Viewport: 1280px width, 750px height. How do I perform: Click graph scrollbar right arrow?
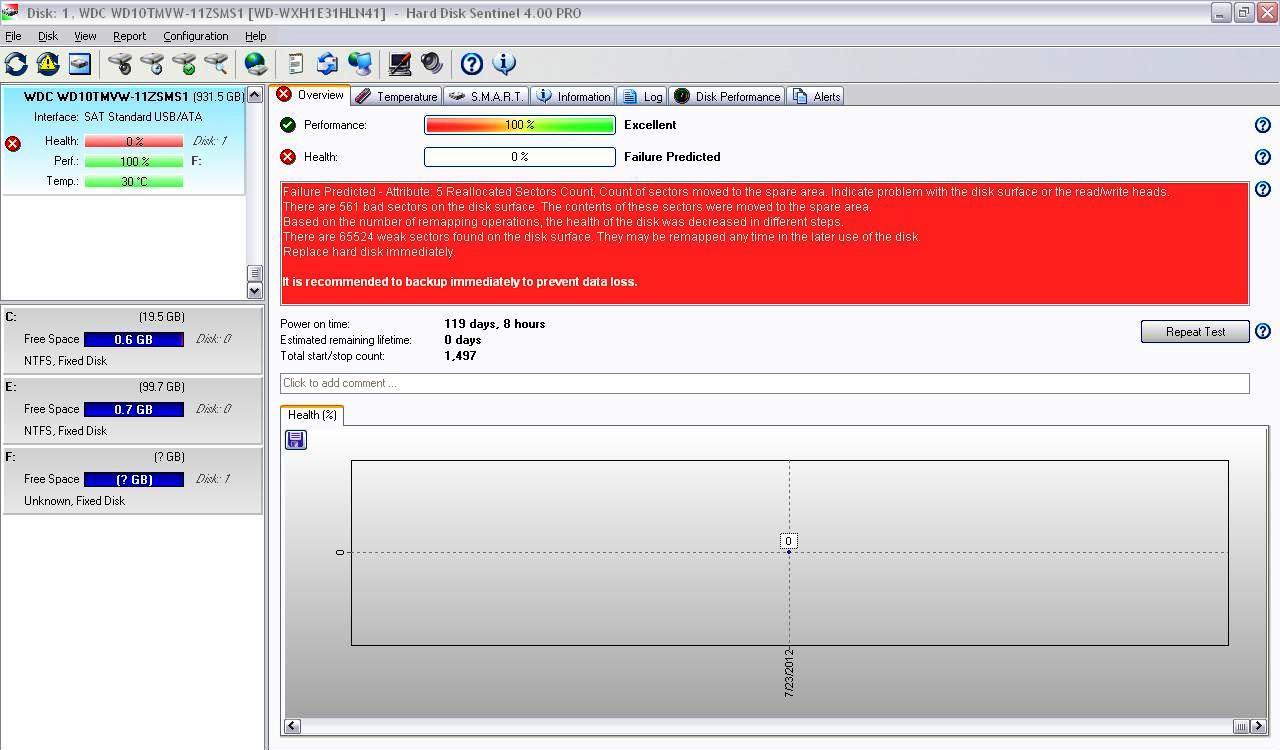point(1257,726)
